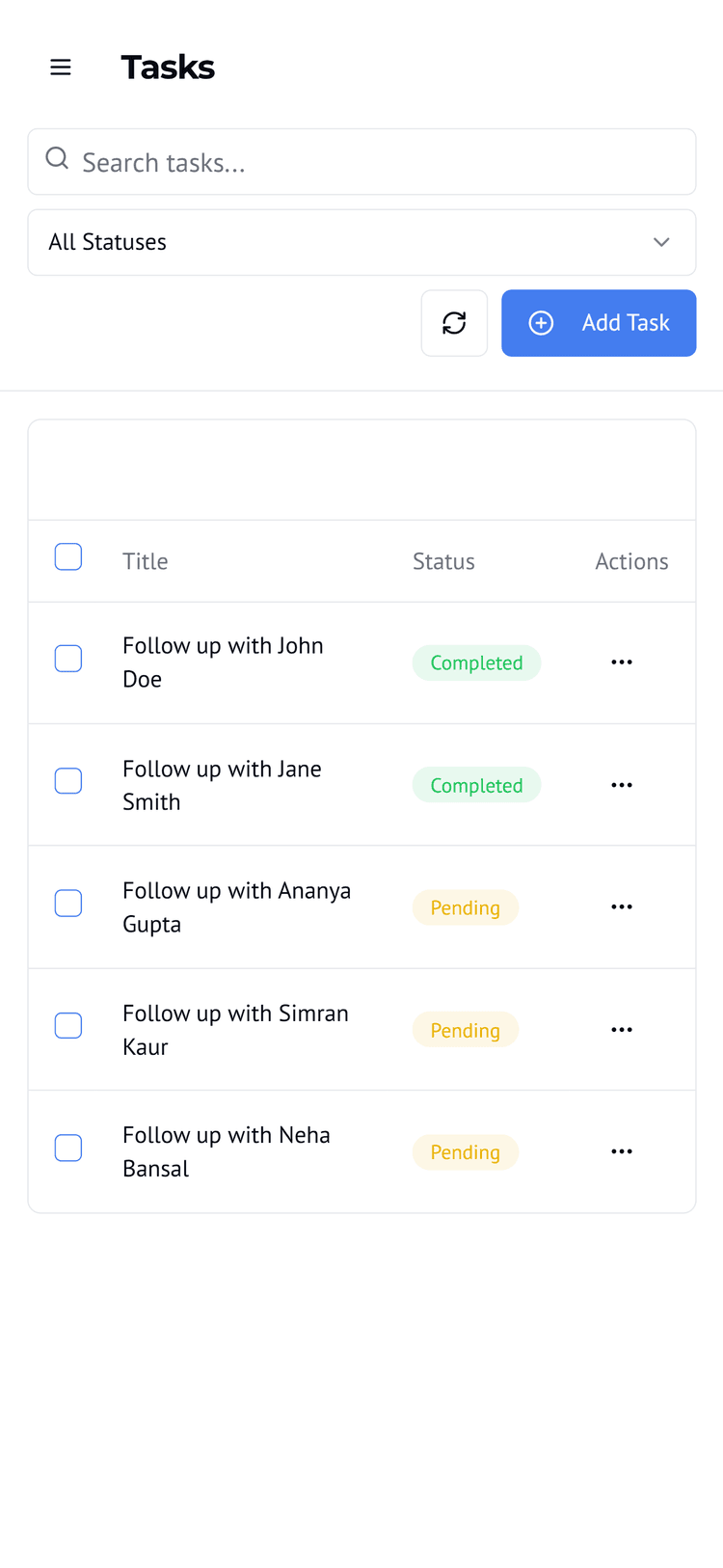Click the Pending badge for Simran Kaur
The width and height of the screenshot is (723, 1568).
tap(465, 1030)
